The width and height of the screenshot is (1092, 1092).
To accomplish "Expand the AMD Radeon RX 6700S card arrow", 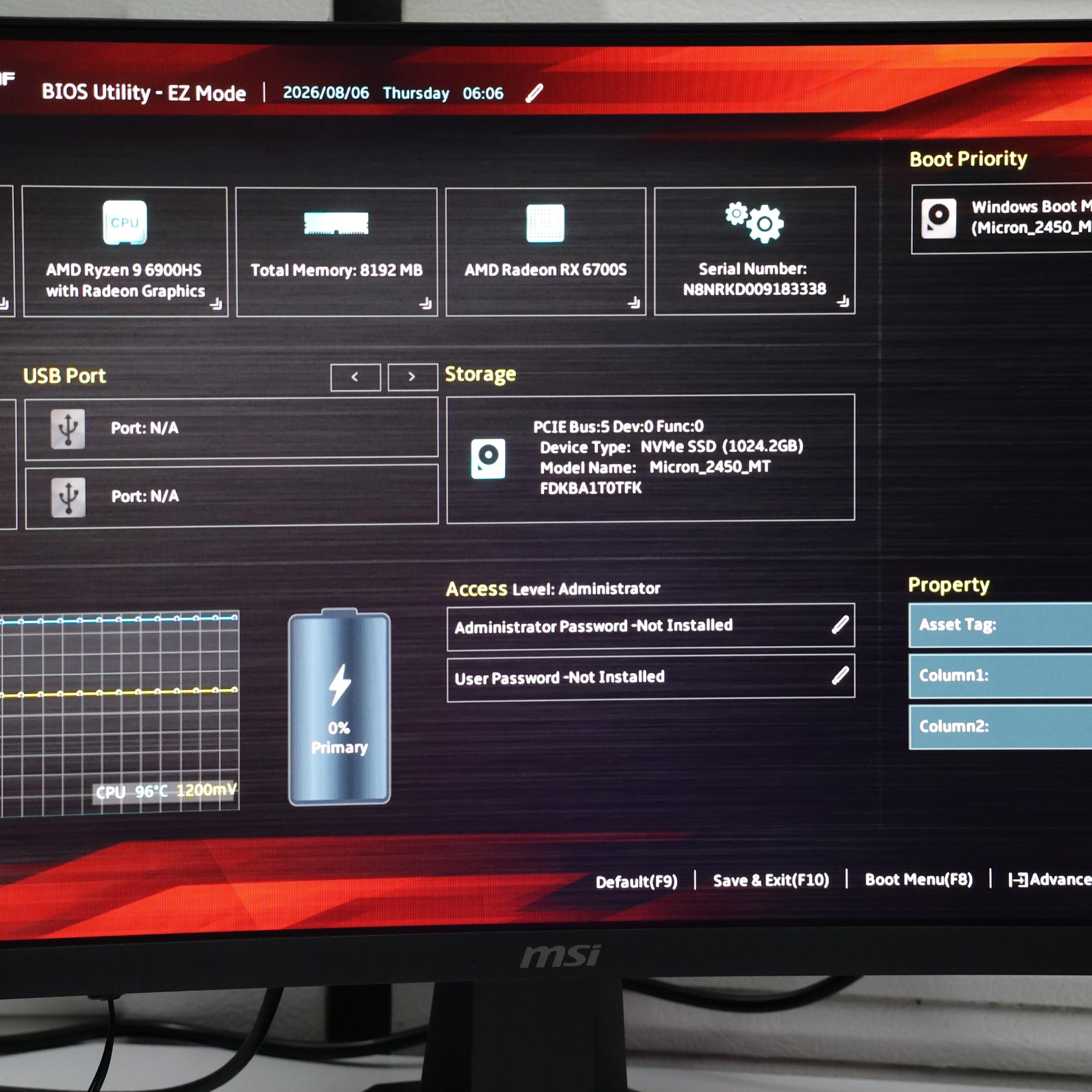I will [634, 303].
